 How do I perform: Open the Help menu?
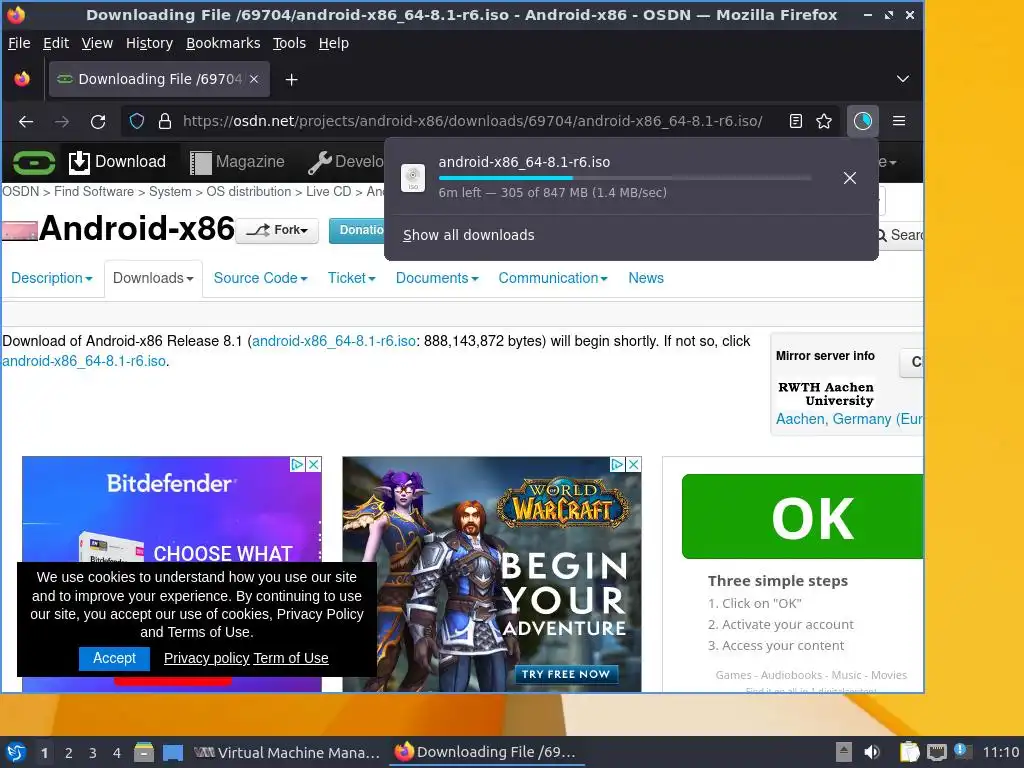tap(334, 43)
